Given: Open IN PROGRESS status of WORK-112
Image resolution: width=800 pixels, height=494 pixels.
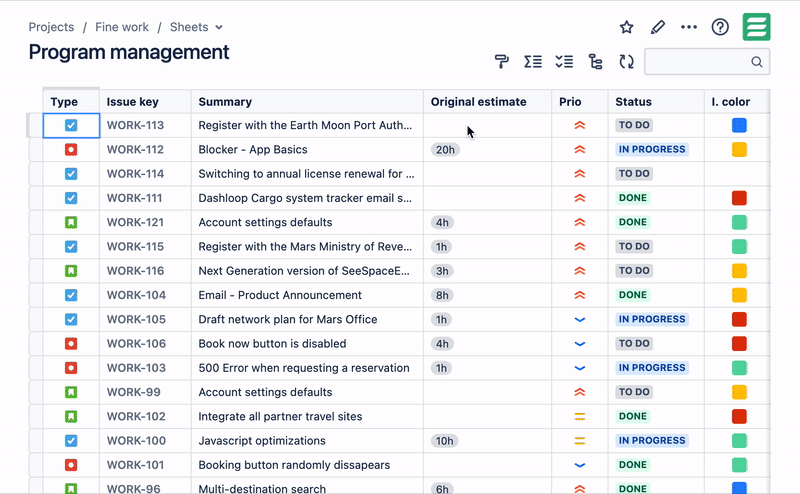Looking at the screenshot, I should coord(652,150).
